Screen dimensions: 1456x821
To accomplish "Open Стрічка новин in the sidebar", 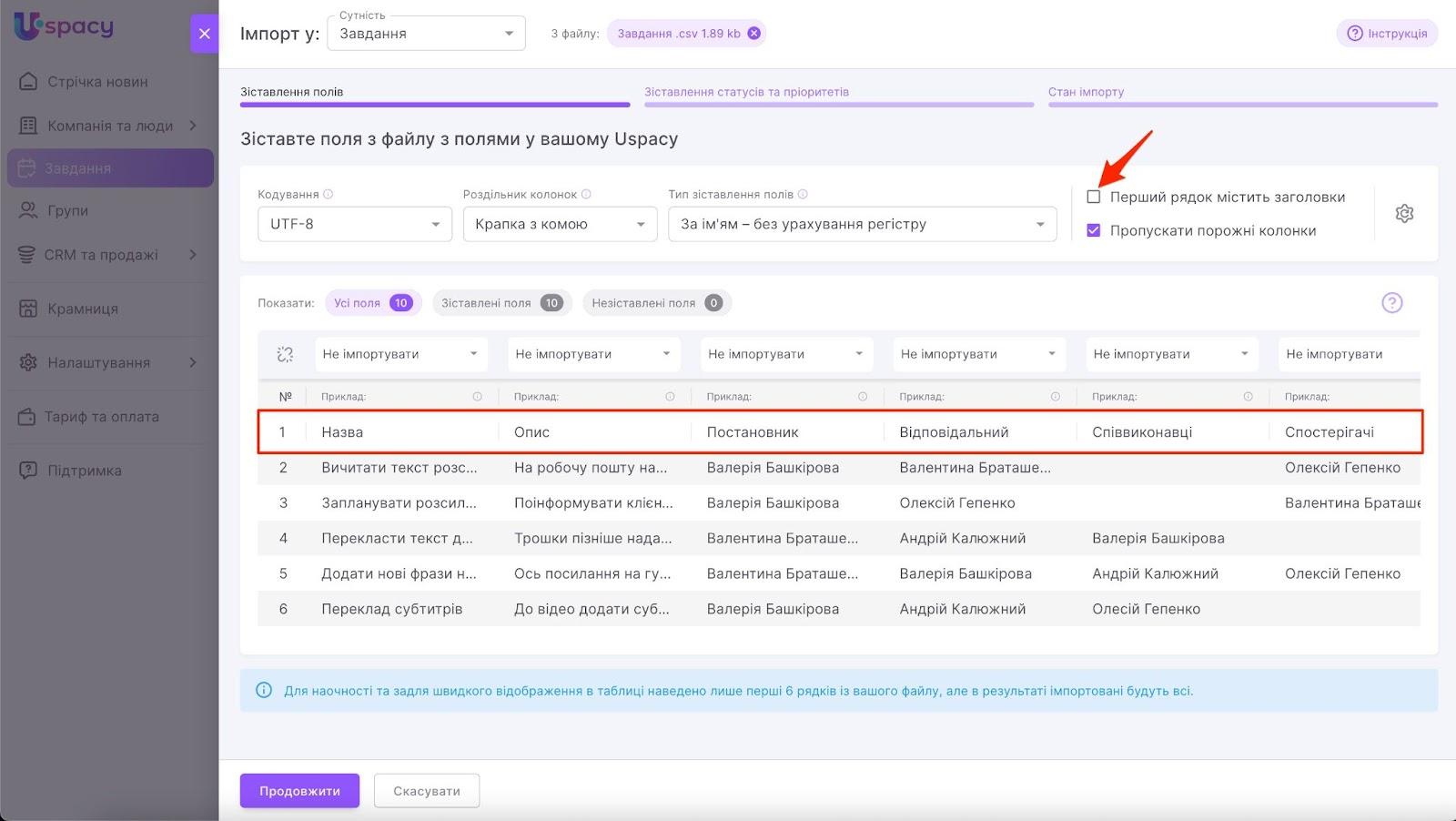I will [97, 82].
